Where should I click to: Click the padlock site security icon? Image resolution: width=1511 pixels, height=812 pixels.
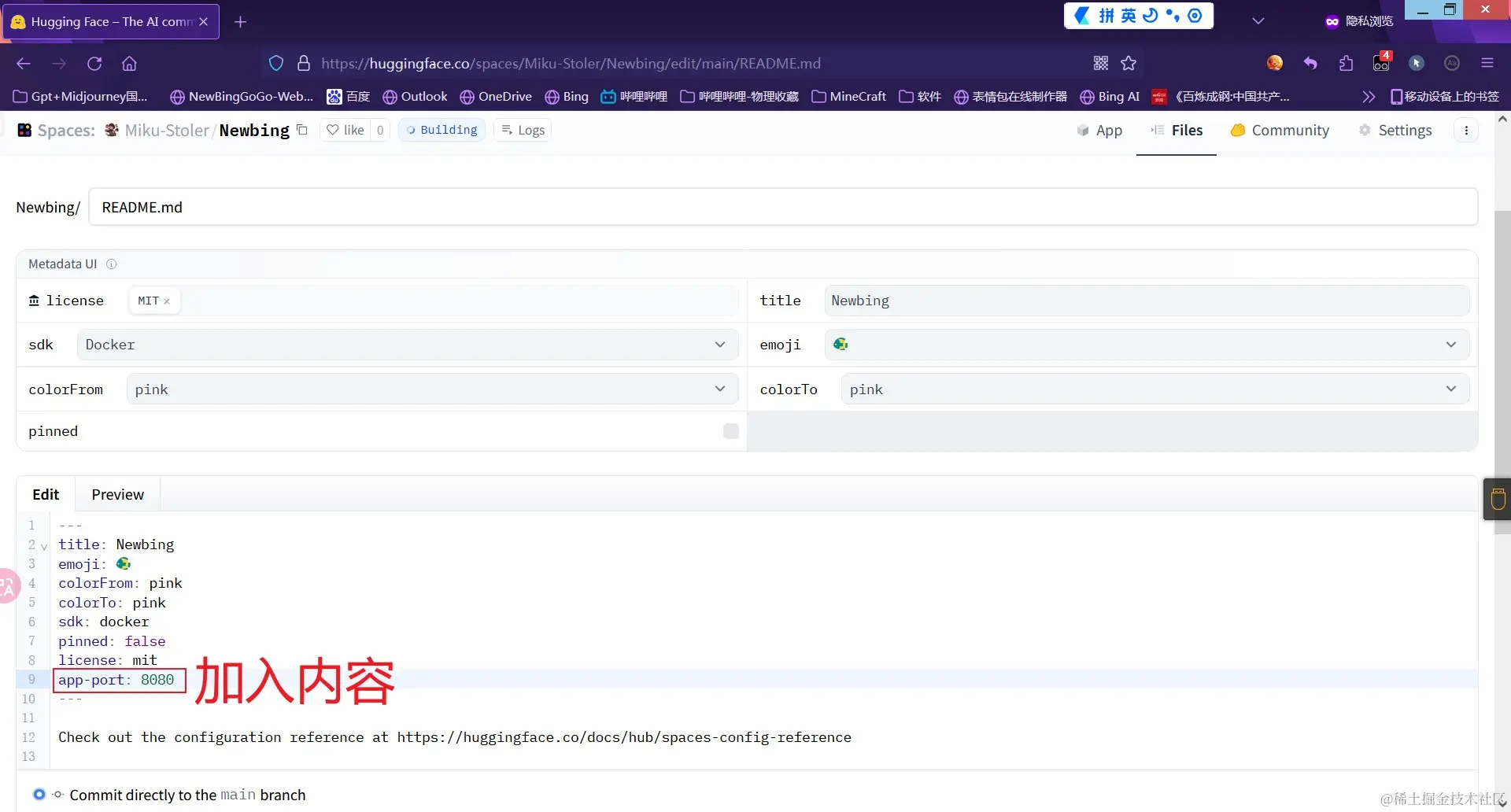click(304, 63)
